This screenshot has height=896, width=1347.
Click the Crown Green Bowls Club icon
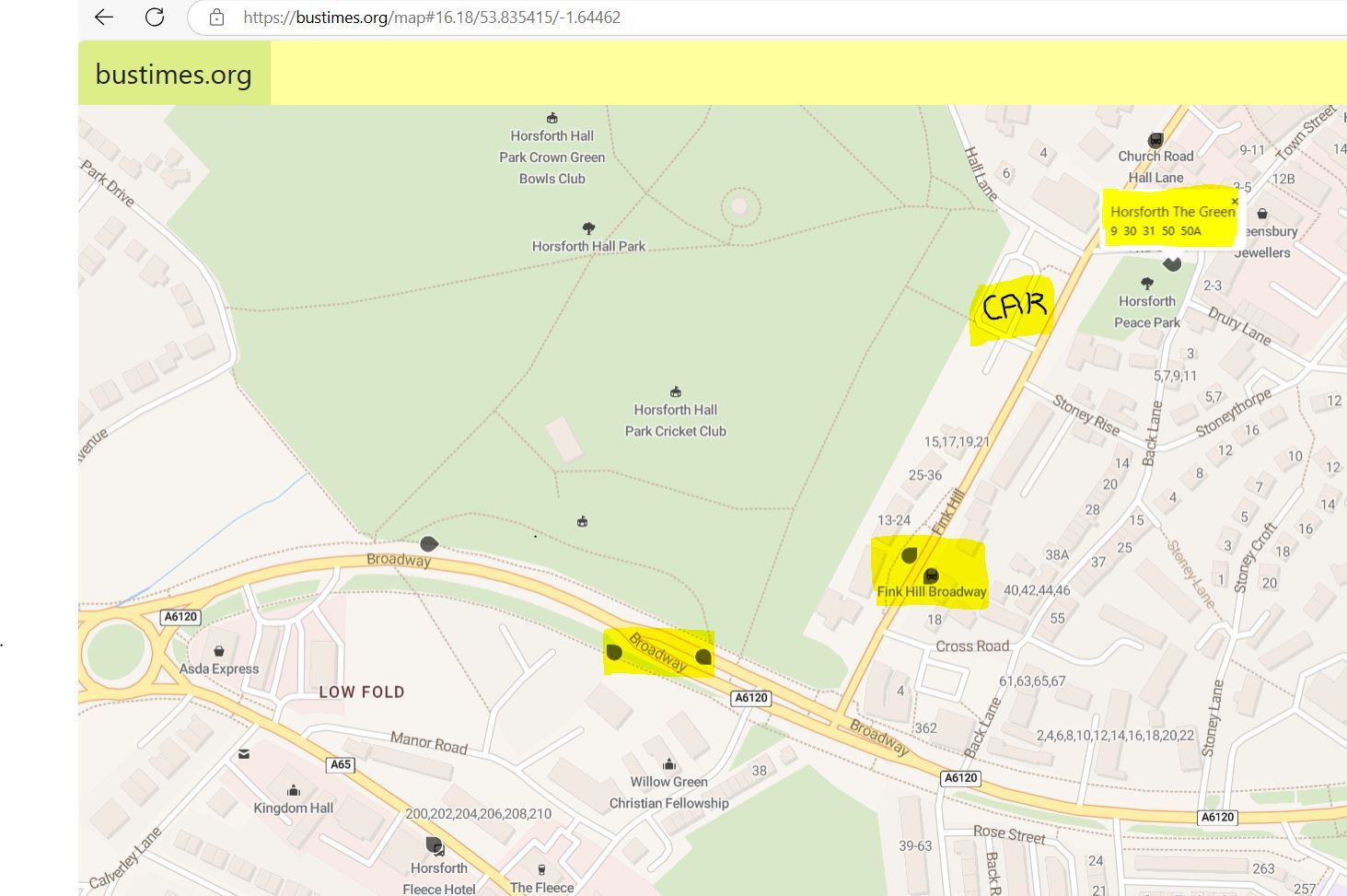click(x=552, y=118)
